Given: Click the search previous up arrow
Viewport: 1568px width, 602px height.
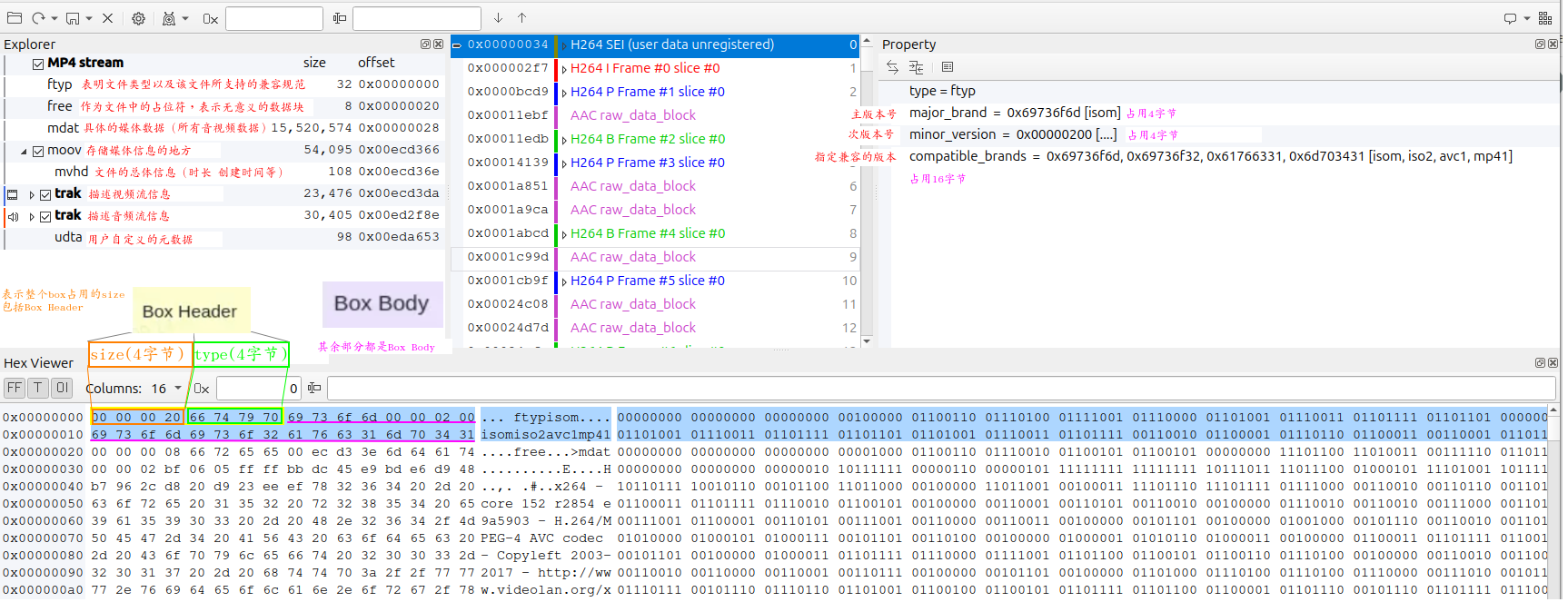Looking at the screenshot, I should click(x=521, y=18).
